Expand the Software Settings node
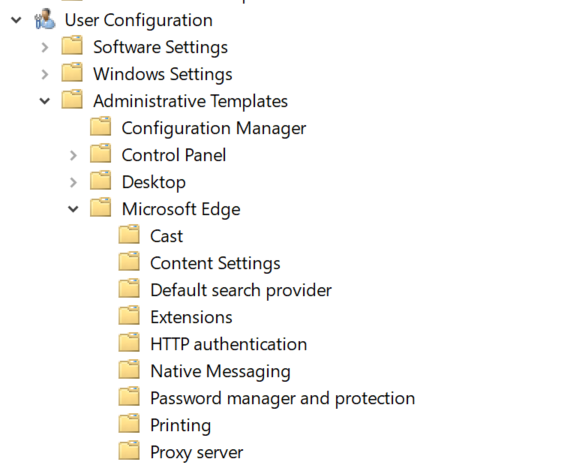564x466 pixels. pos(45,47)
